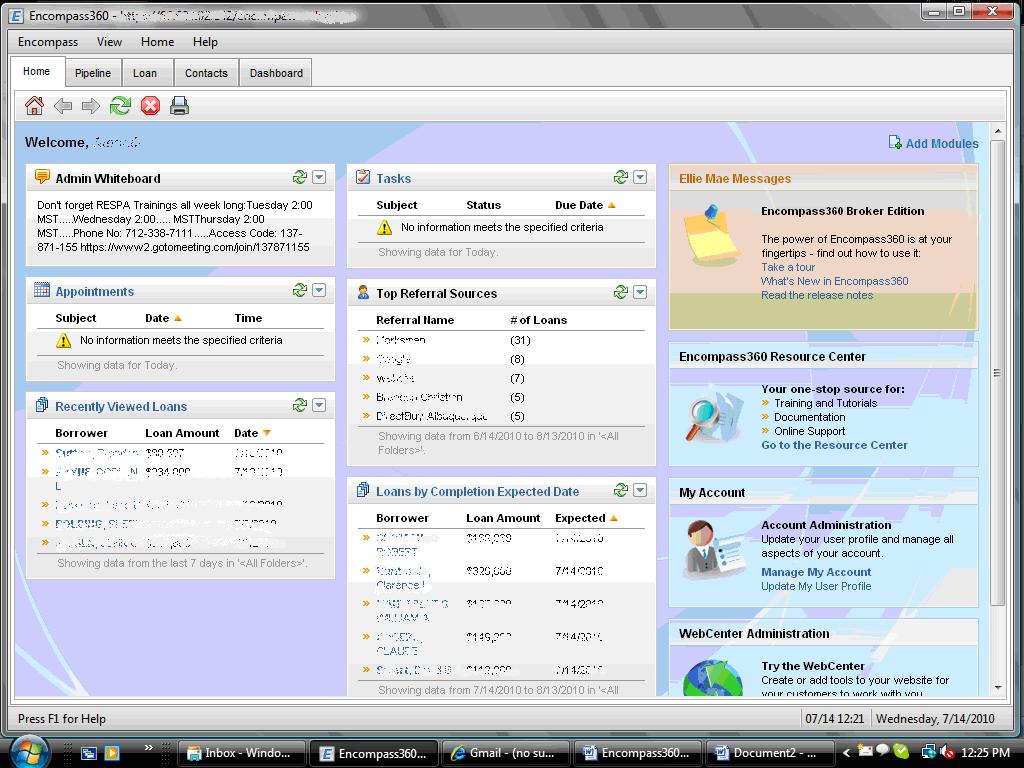Go forward with the right arrow toolbar icon
The height and width of the screenshot is (768, 1024).
(91, 106)
